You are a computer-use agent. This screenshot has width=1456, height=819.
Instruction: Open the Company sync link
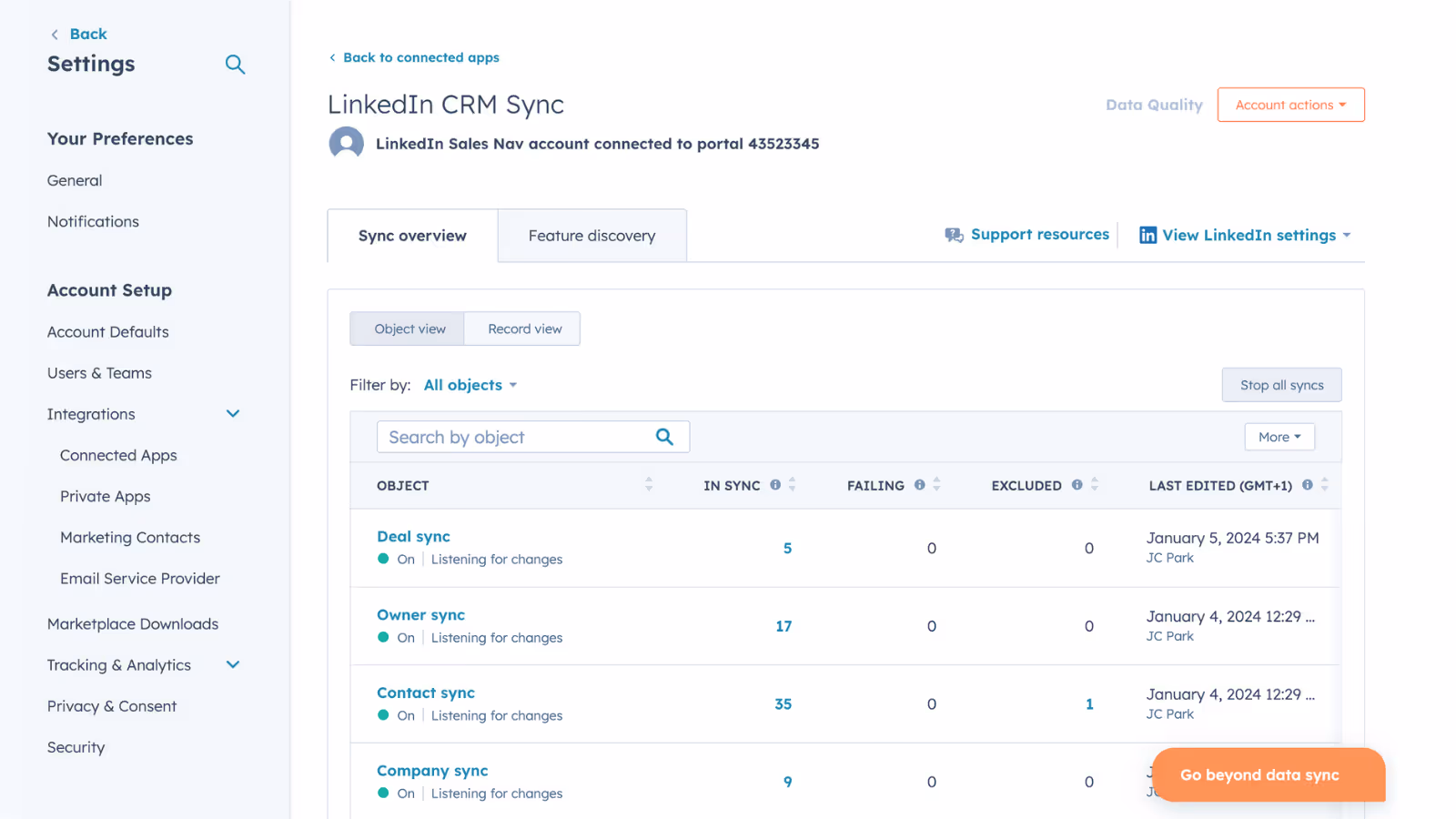click(432, 771)
